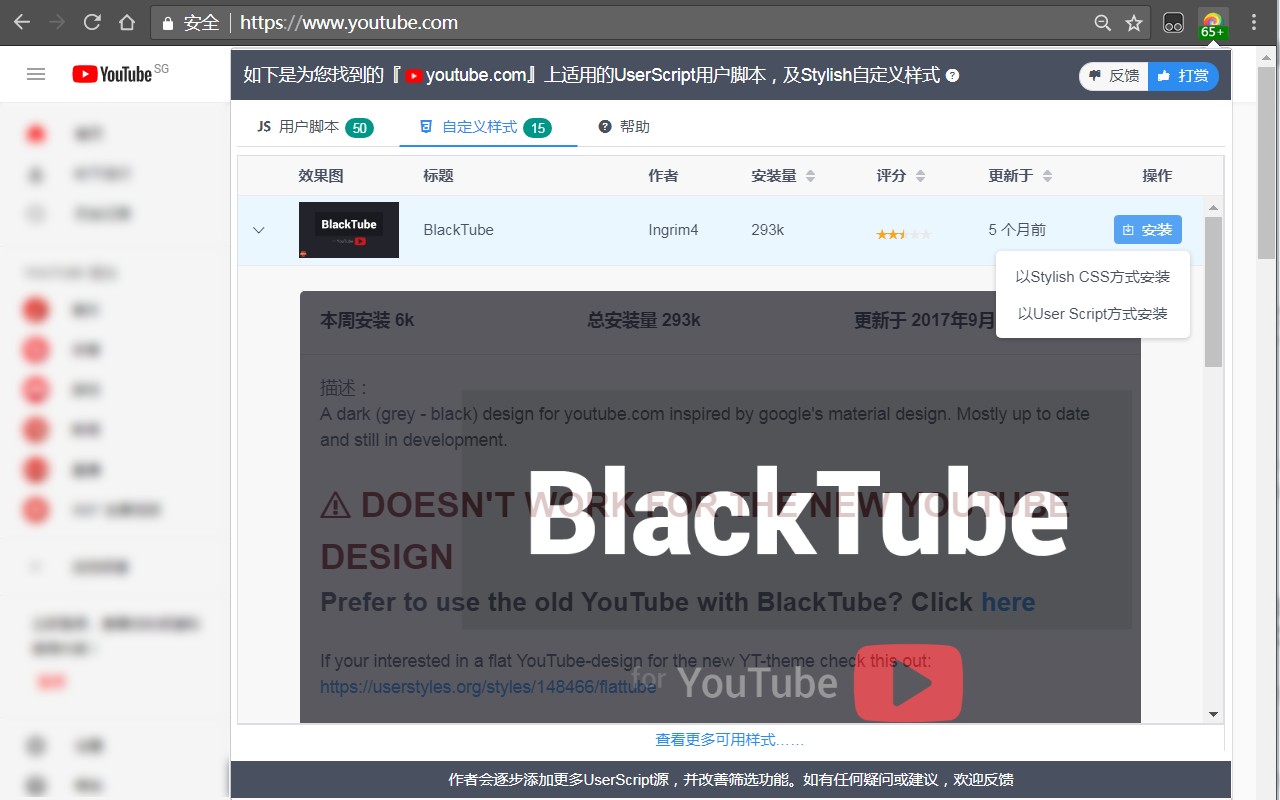Screen dimensions: 1280x800
Task: Click the 293k install count cell
Action: [x=767, y=230]
